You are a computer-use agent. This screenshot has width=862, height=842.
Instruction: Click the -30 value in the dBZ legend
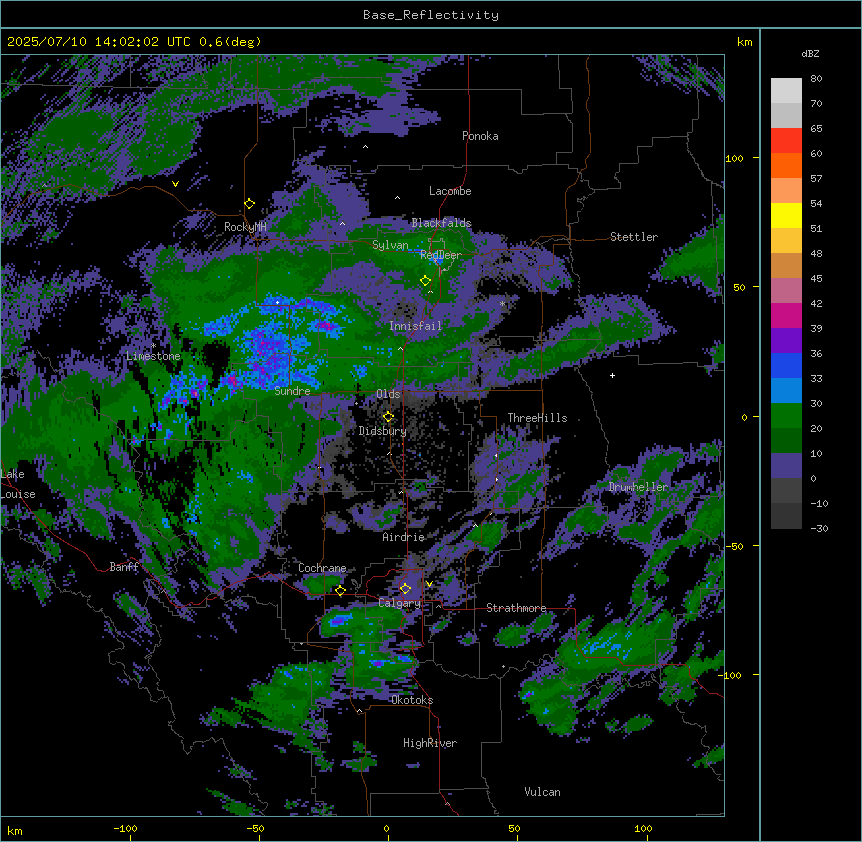pos(819,528)
